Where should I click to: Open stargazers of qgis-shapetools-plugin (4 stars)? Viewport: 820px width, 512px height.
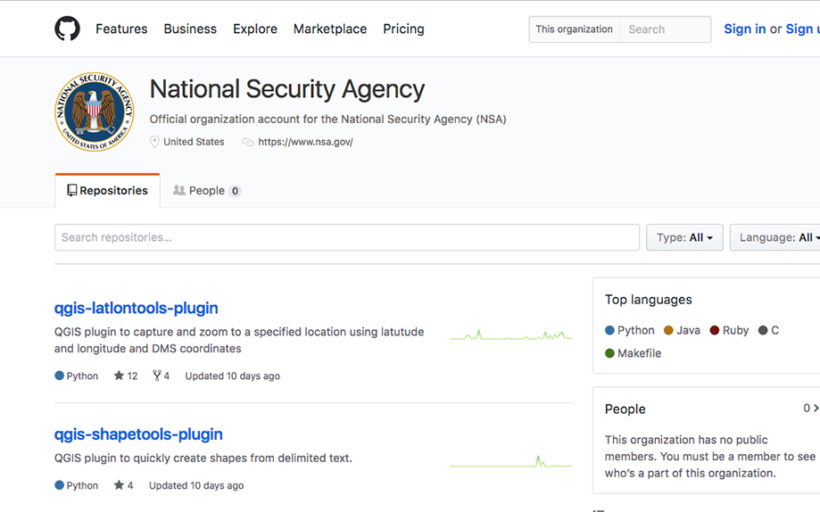coord(123,485)
